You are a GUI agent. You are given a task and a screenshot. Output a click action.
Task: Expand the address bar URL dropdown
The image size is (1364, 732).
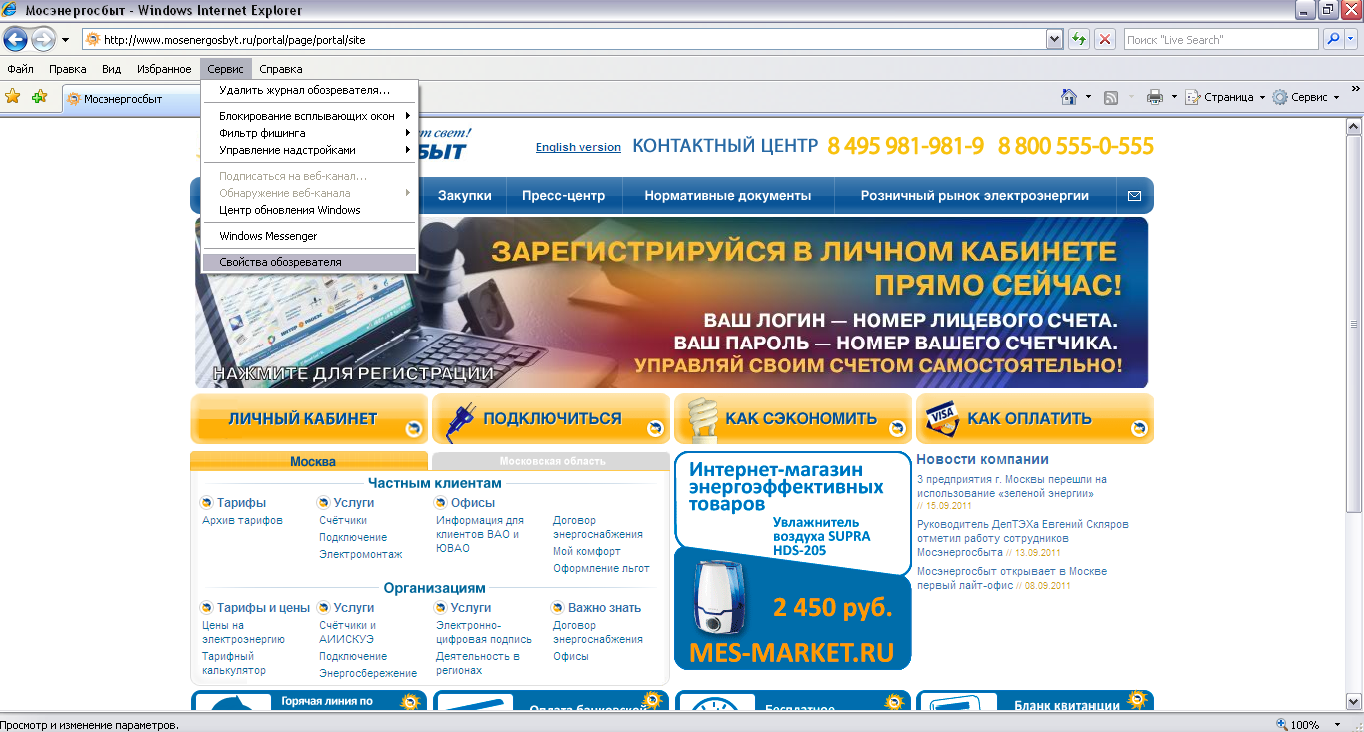1054,40
